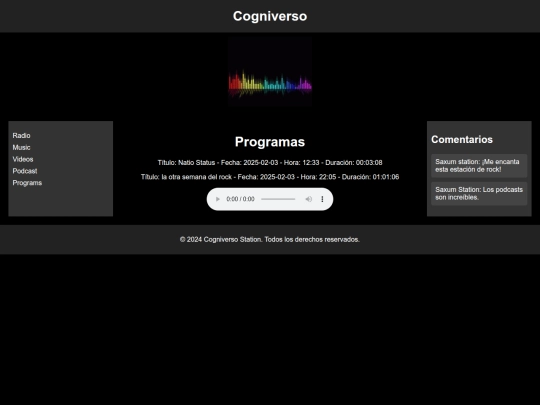Viewport: 540px width, 405px height.
Task: Click the audio progress slider
Action: pyautogui.click(x=278, y=199)
